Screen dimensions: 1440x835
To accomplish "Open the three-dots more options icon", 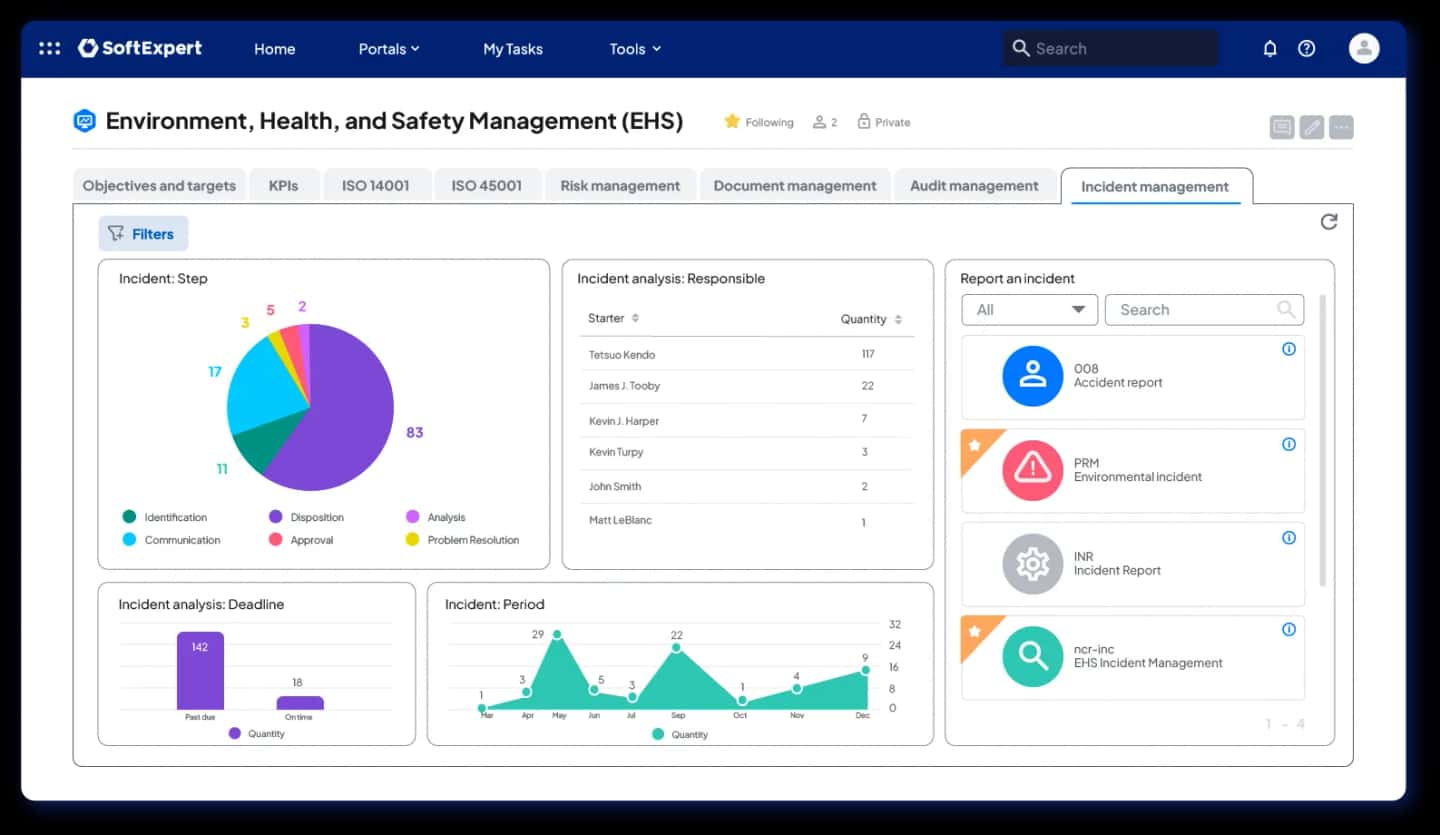I will [x=1342, y=127].
